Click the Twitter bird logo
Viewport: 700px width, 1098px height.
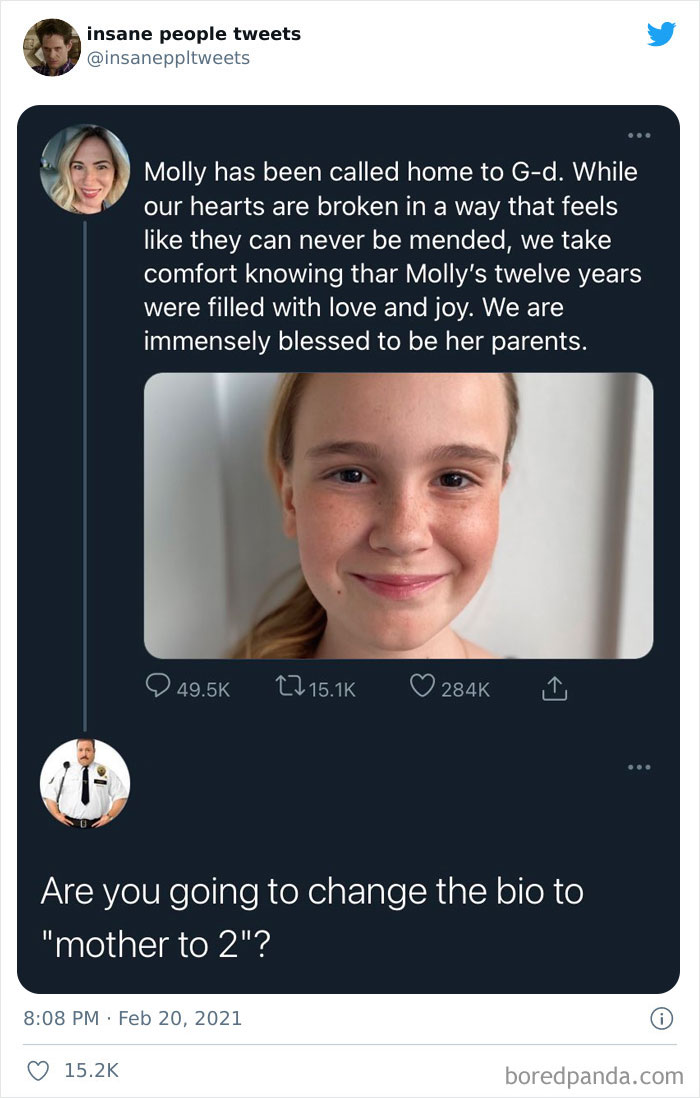[661, 34]
